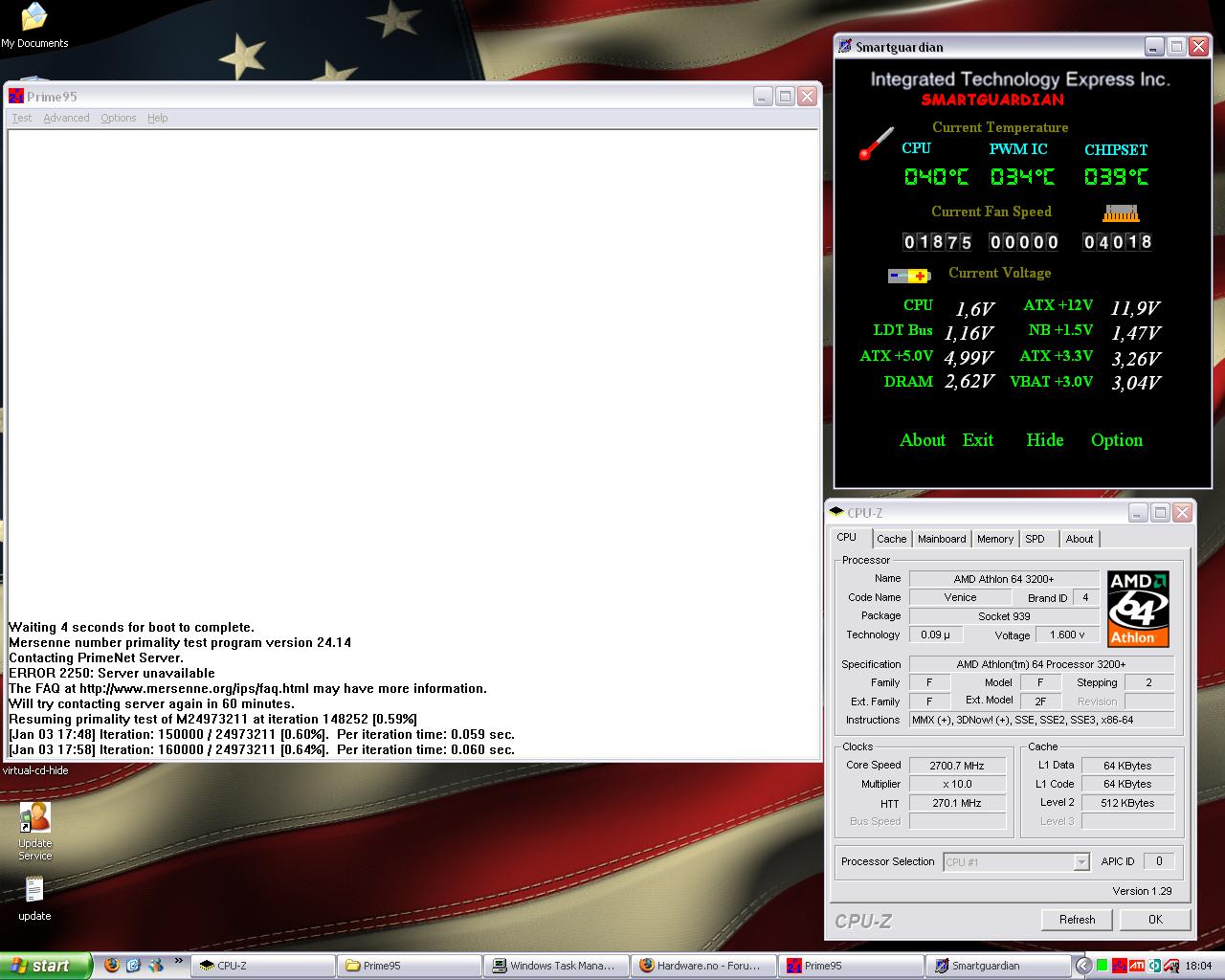Screen dimensions: 1225x980
Task: Click the third Quick Launch icon
Action: tap(154, 965)
